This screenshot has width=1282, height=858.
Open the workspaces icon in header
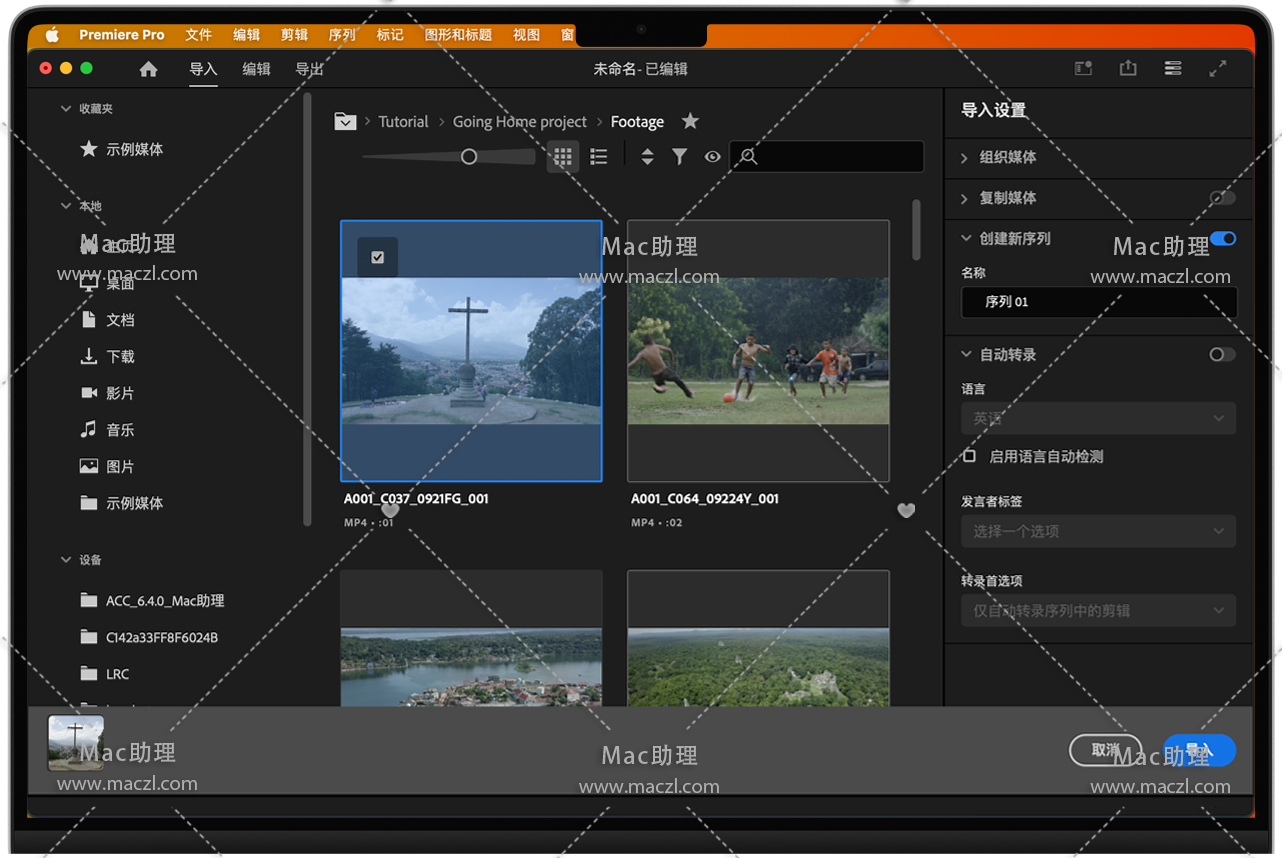point(1173,68)
